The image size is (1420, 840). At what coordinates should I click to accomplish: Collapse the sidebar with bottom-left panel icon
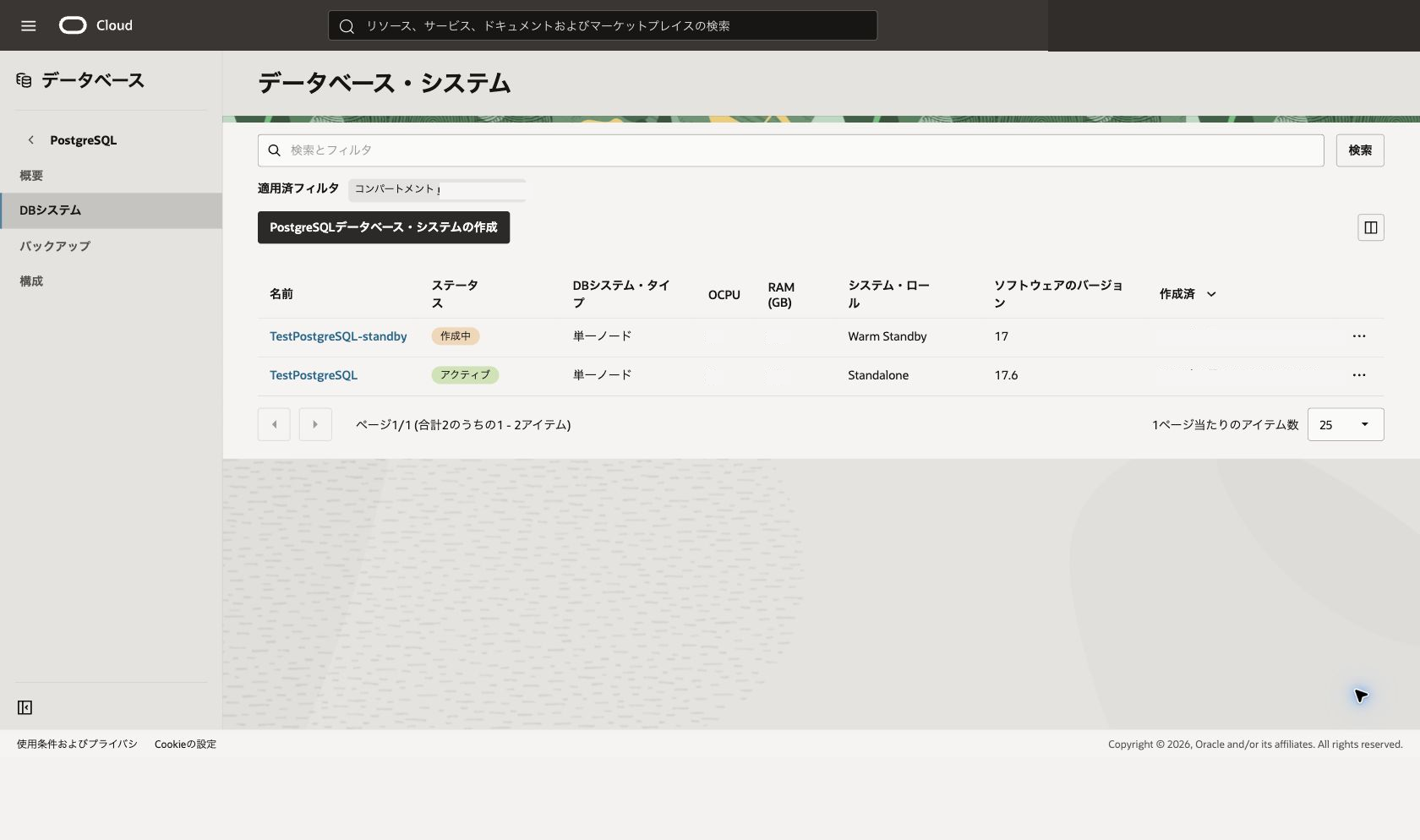point(25,707)
